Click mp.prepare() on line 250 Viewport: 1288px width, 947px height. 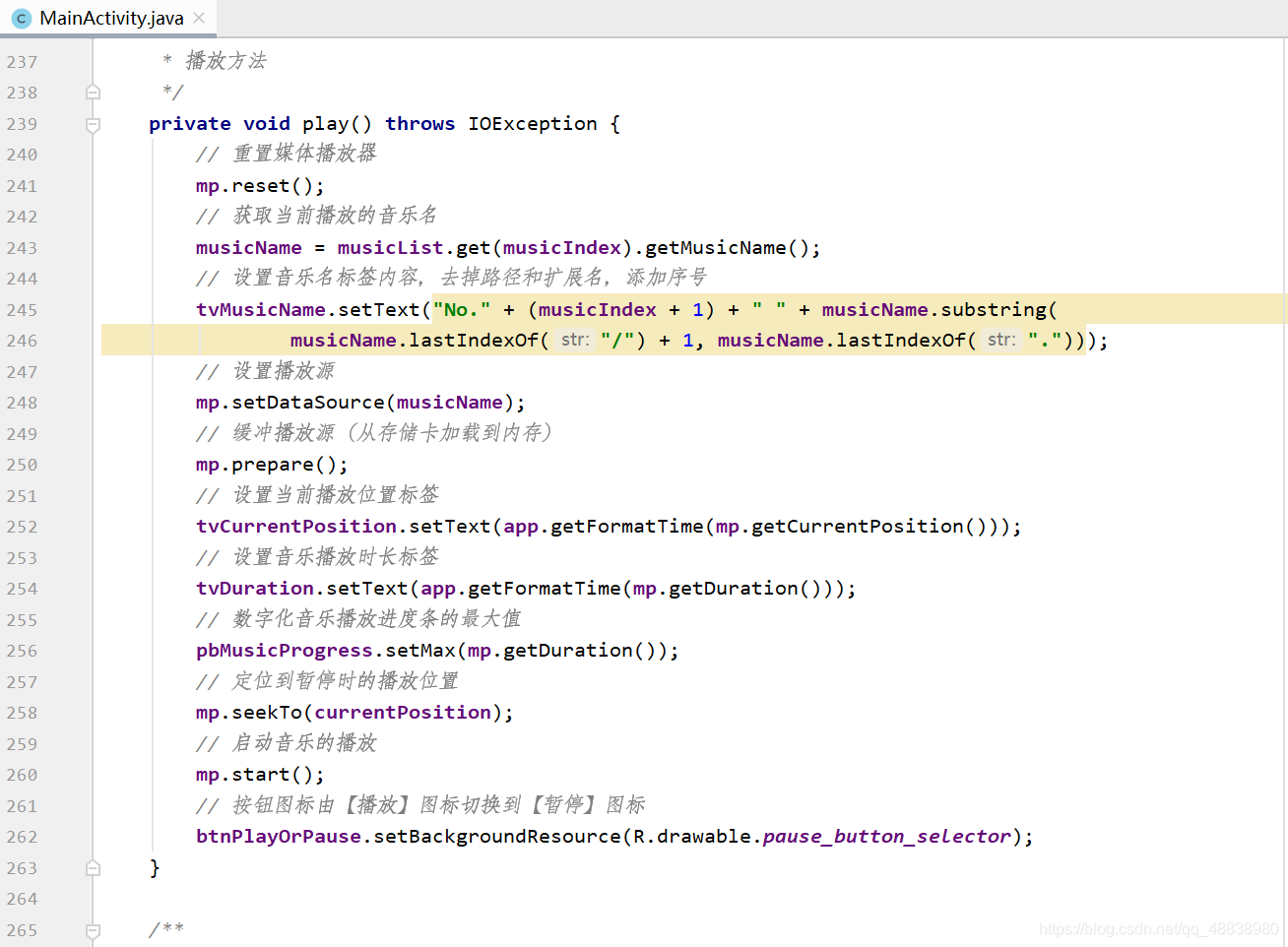tap(272, 465)
